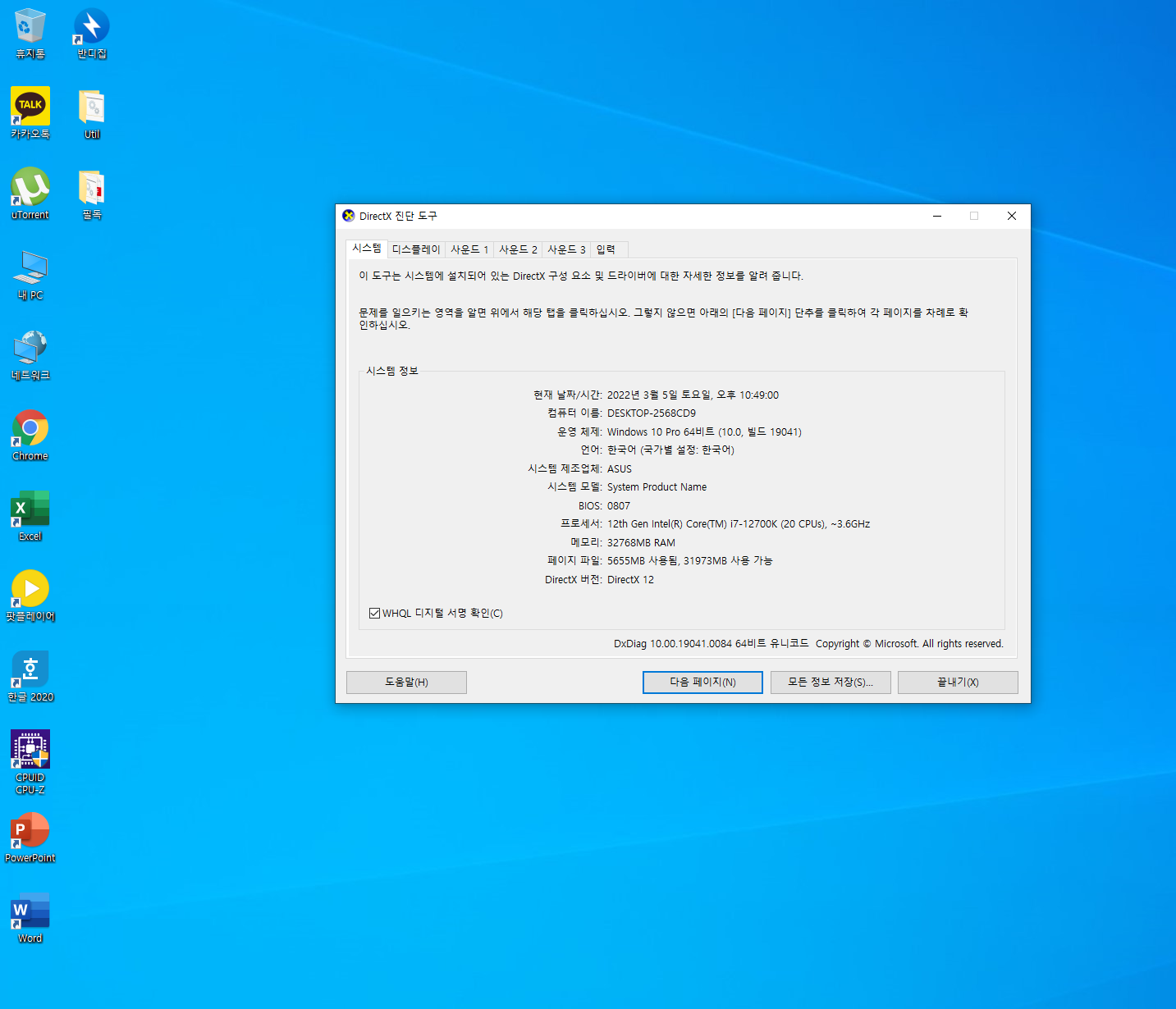The image size is (1176, 1009).
Task: Launch the Word desktop icon
Action: pyautogui.click(x=30, y=917)
